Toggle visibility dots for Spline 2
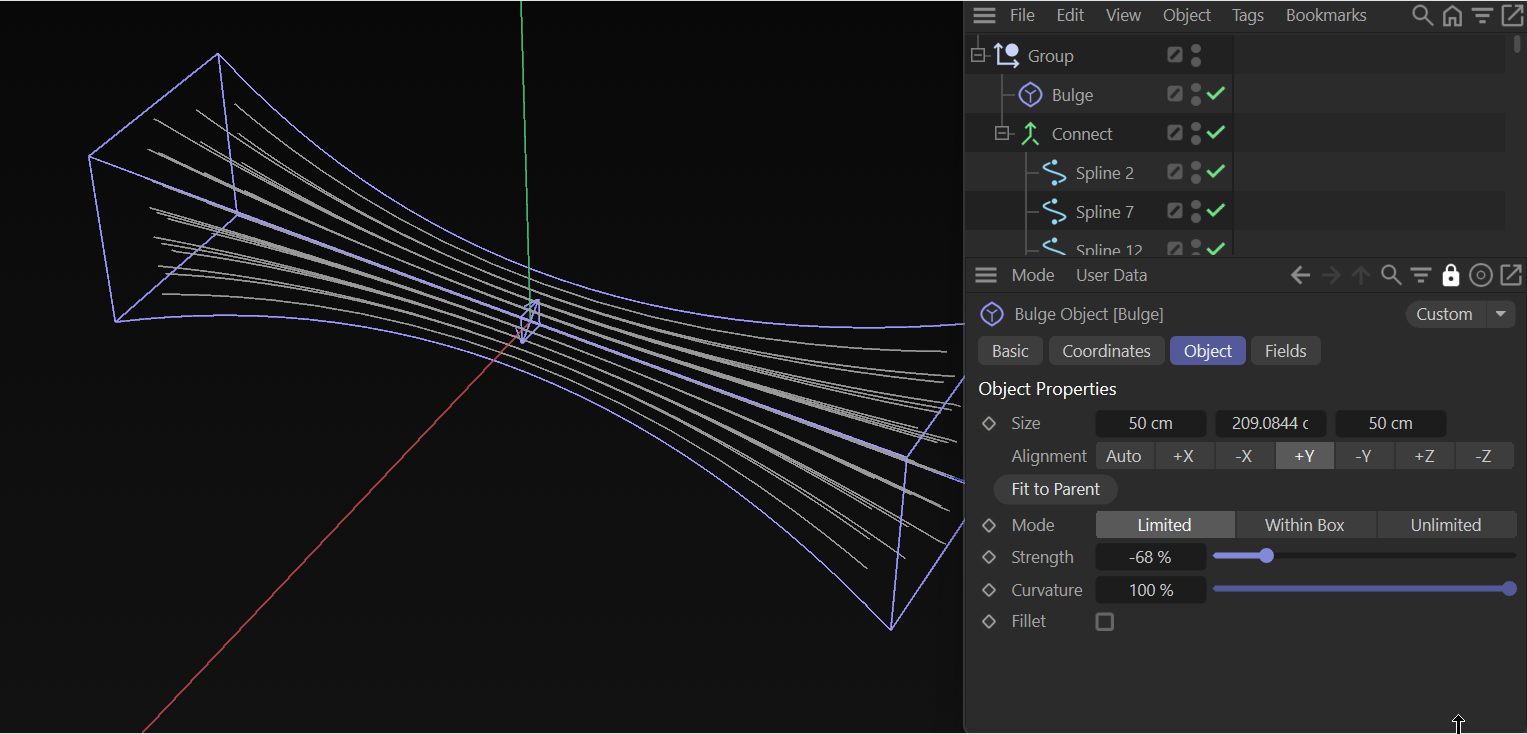 point(1196,172)
